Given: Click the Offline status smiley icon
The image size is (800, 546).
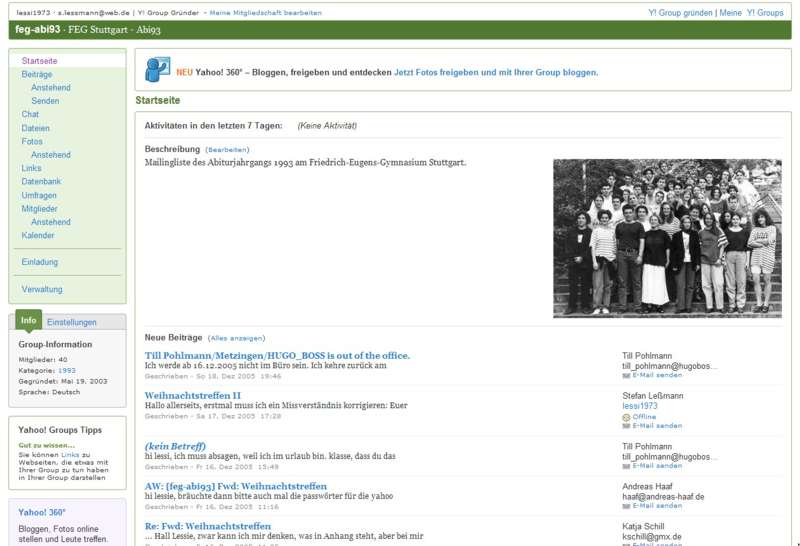Looking at the screenshot, I should [626, 417].
